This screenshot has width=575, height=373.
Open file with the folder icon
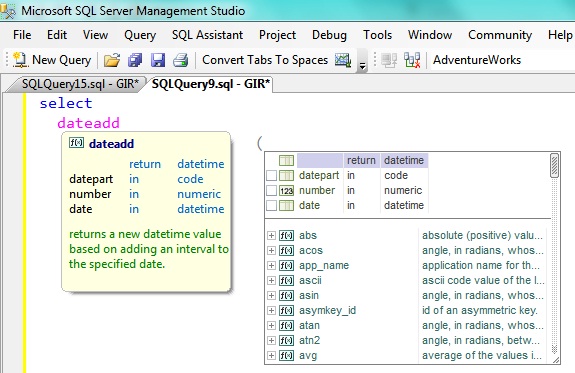112,60
